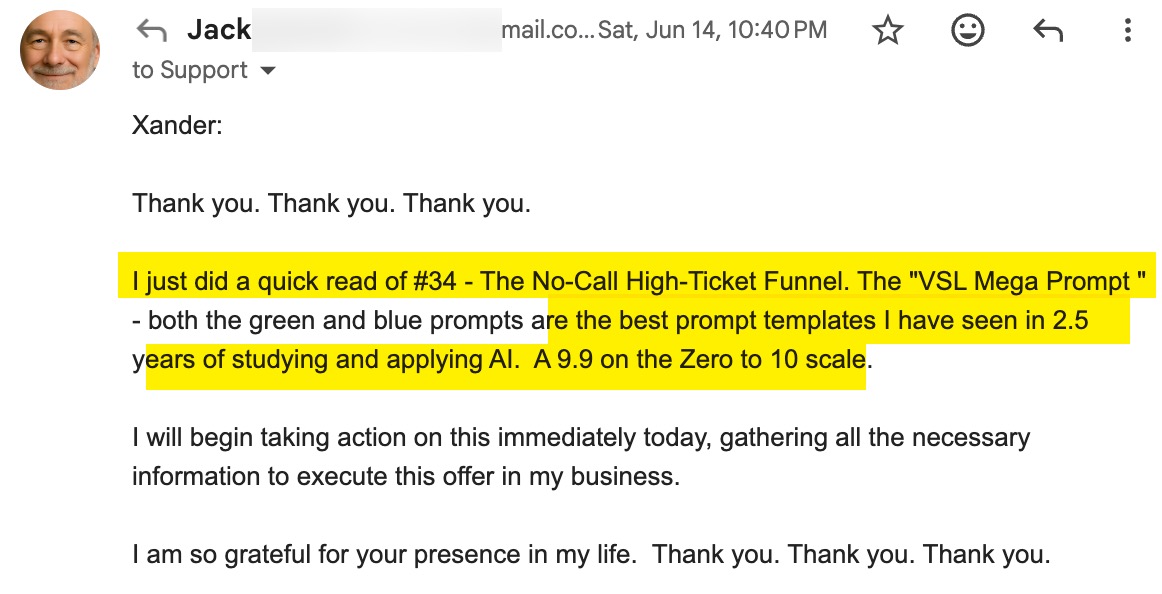Click the Sat, Jun 14, 10:40 PM timestamp
The height and width of the screenshot is (594, 1162).
point(712,31)
